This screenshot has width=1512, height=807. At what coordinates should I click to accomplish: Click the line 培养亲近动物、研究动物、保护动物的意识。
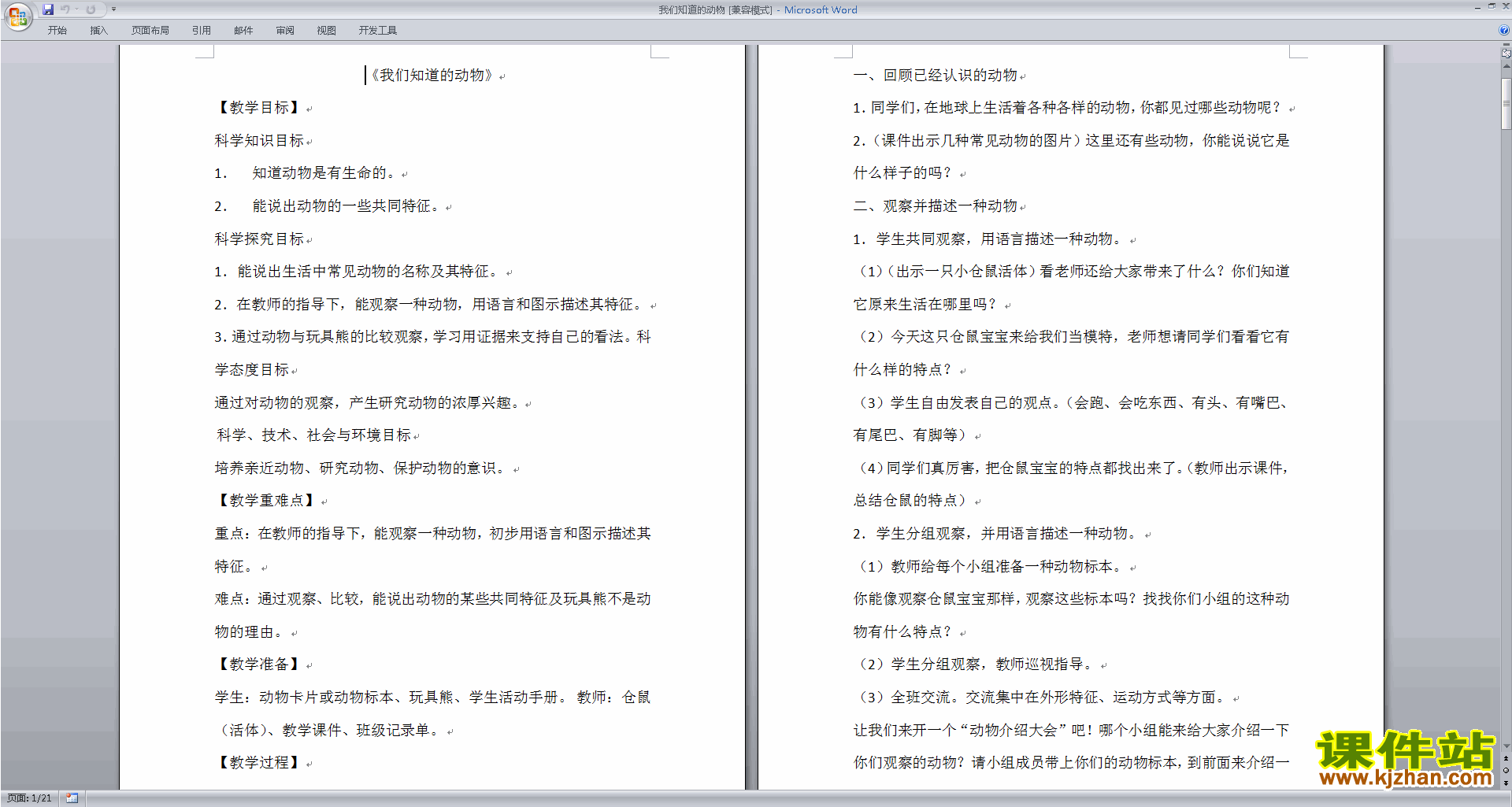click(361, 468)
